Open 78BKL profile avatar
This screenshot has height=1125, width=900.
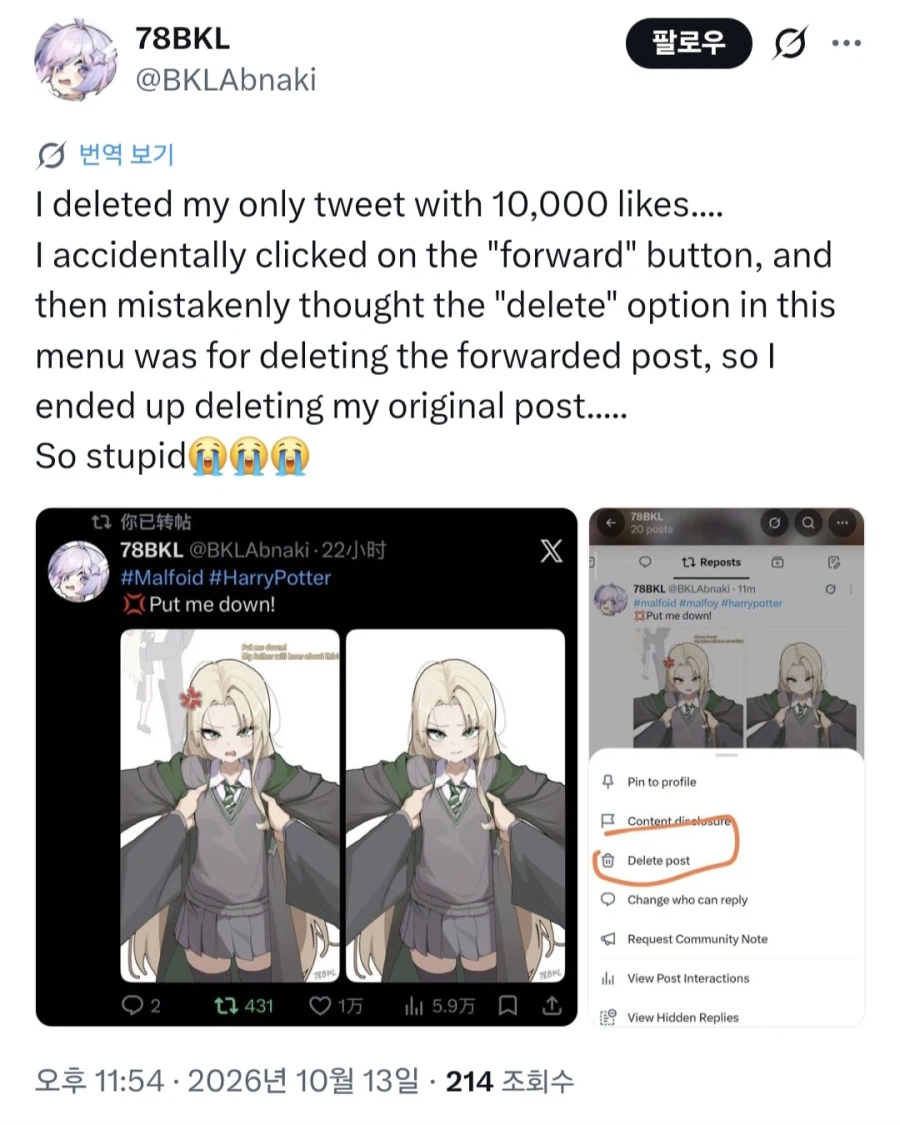point(75,60)
